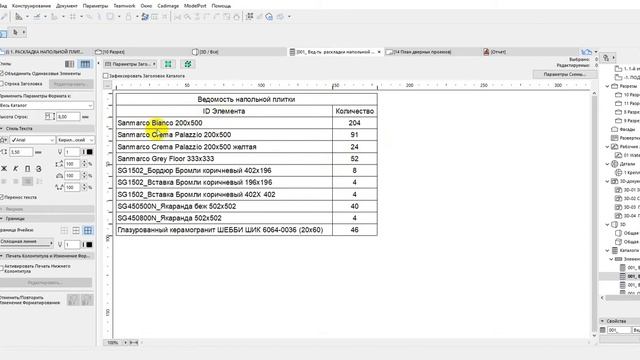The width and height of the screenshot is (640, 360).
Task: Collapse the Границы section
Action: pyautogui.click(x=2, y=219)
